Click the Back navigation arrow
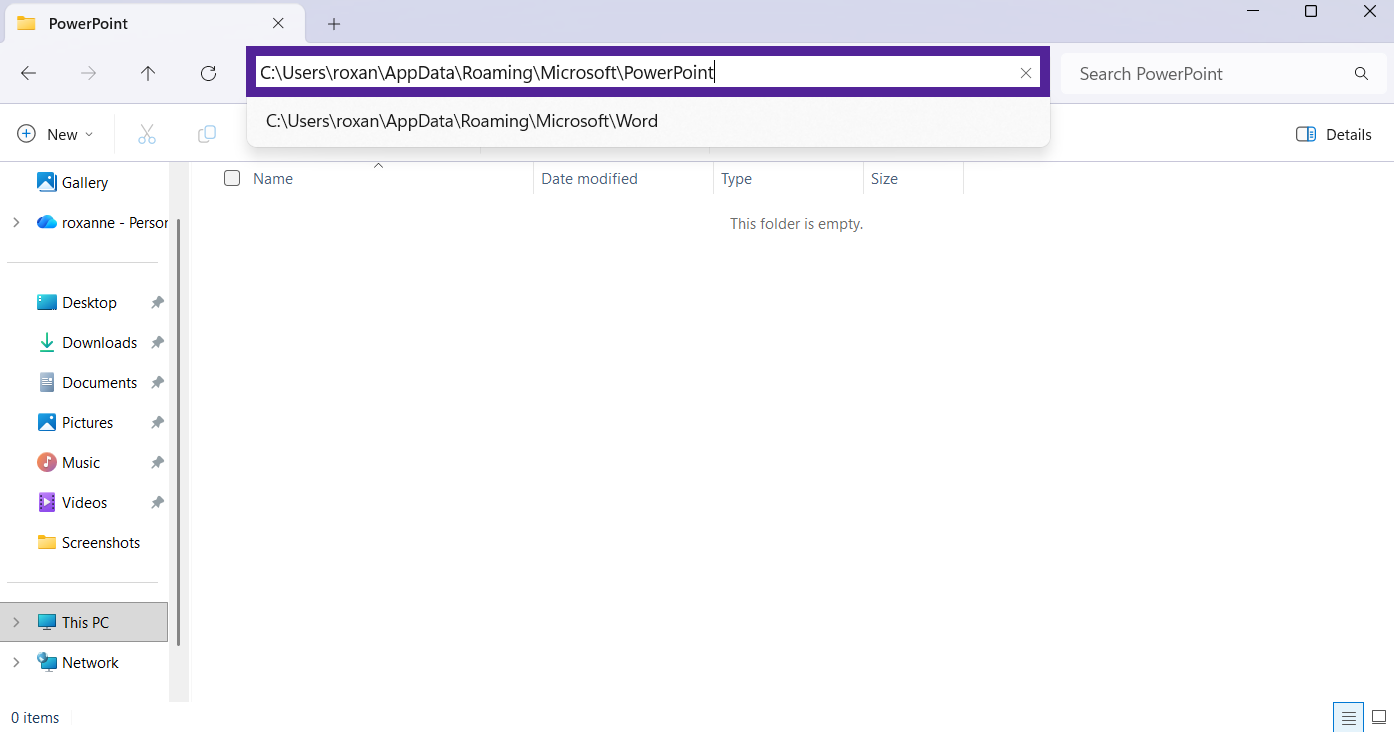This screenshot has height=732, width=1394. tap(29, 73)
